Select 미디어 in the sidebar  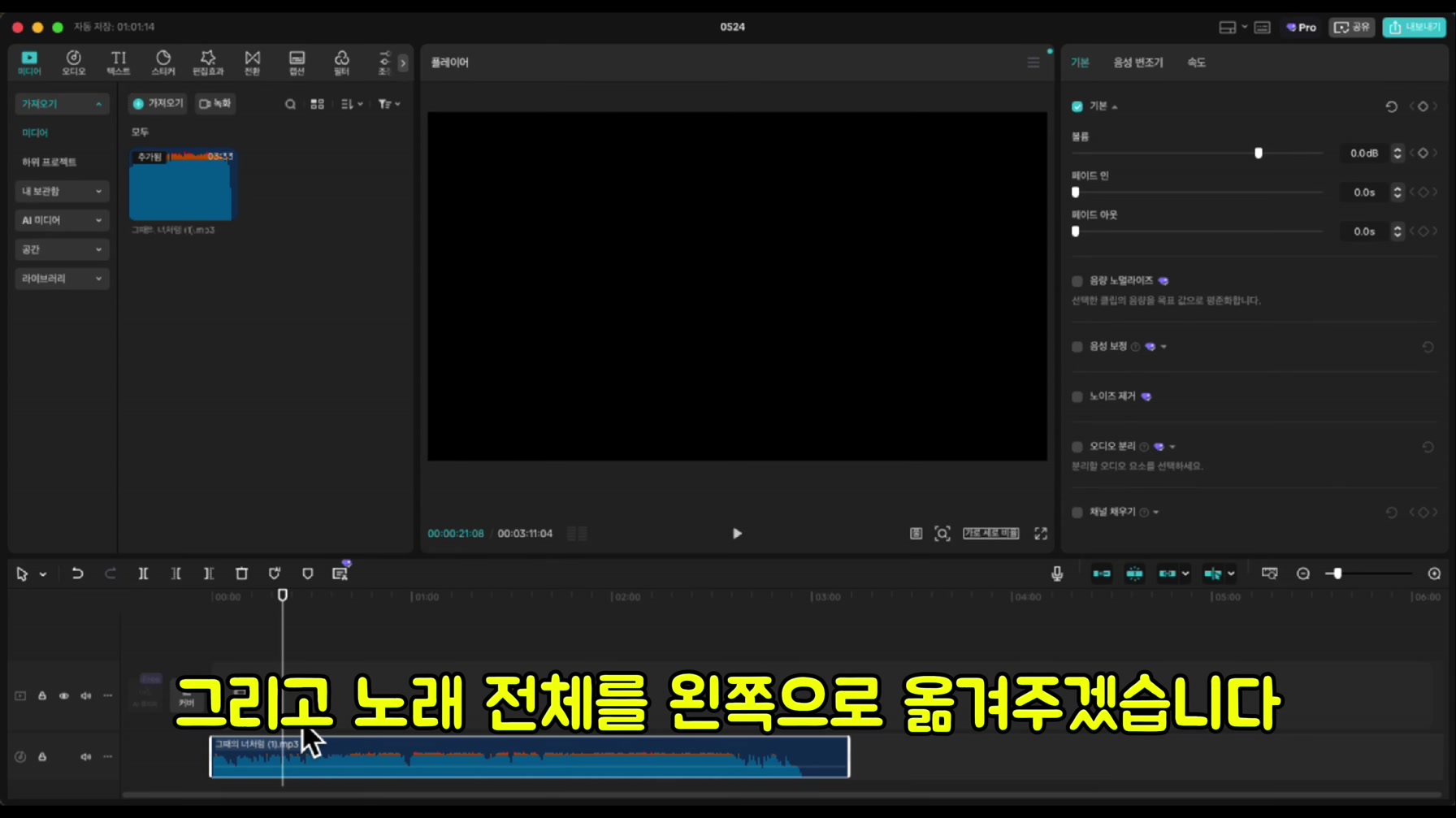[35, 132]
